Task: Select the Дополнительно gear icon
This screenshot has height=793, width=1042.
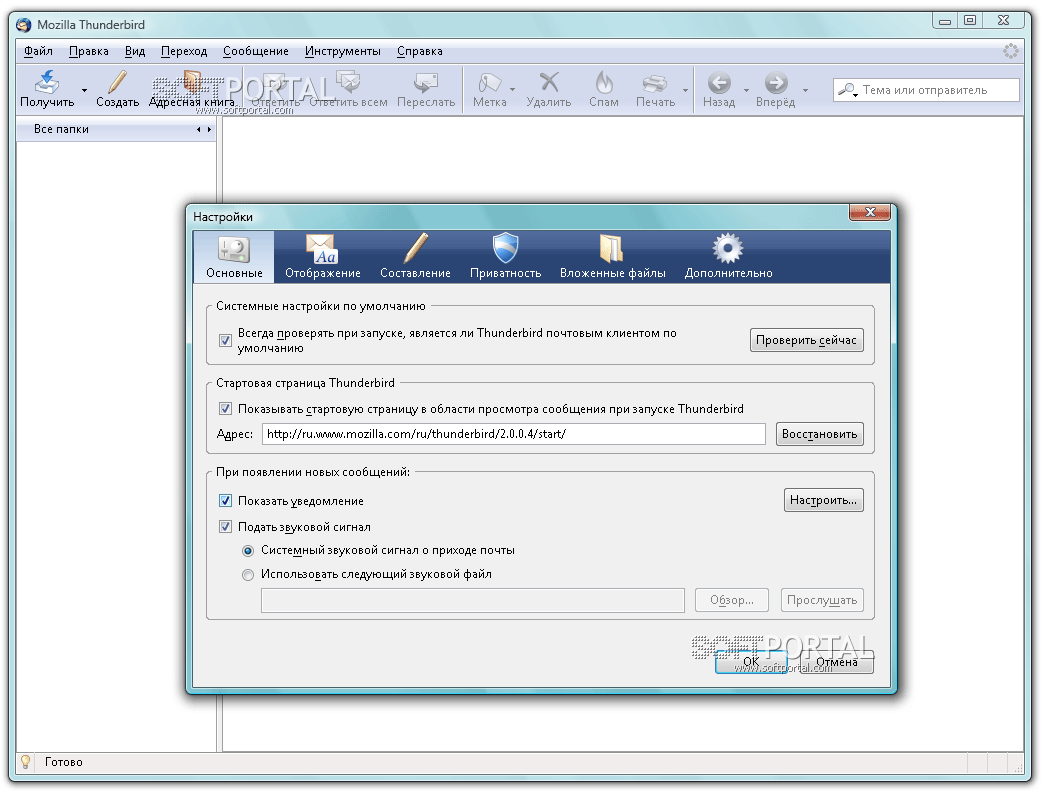Action: (x=728, y=249)
